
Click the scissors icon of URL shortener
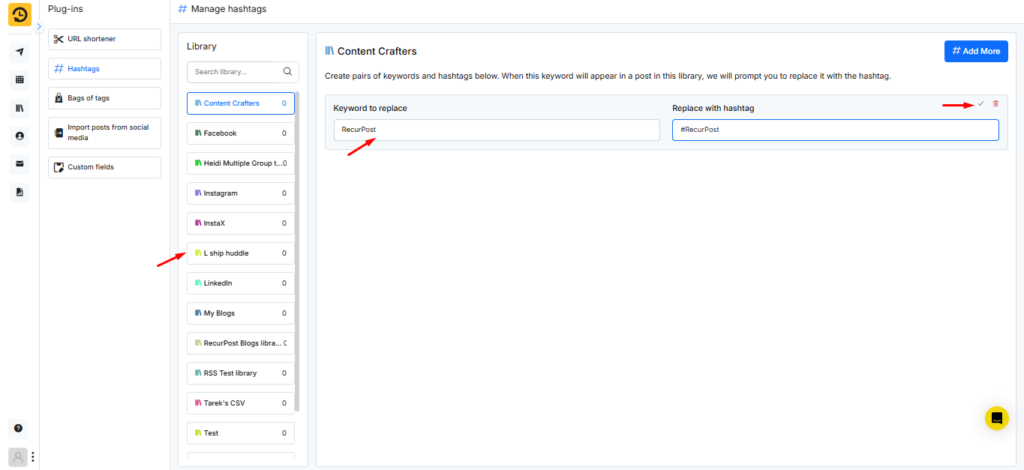tap(59, 39)
